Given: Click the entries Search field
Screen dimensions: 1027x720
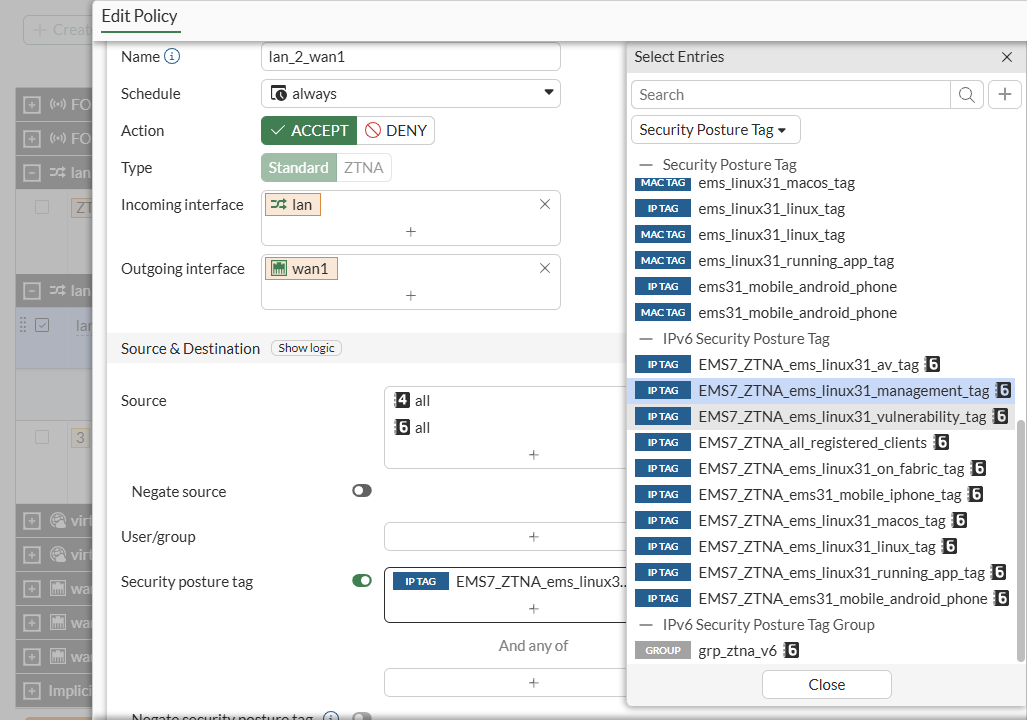Looking at the screenshot, I should [x=791, y=95].
